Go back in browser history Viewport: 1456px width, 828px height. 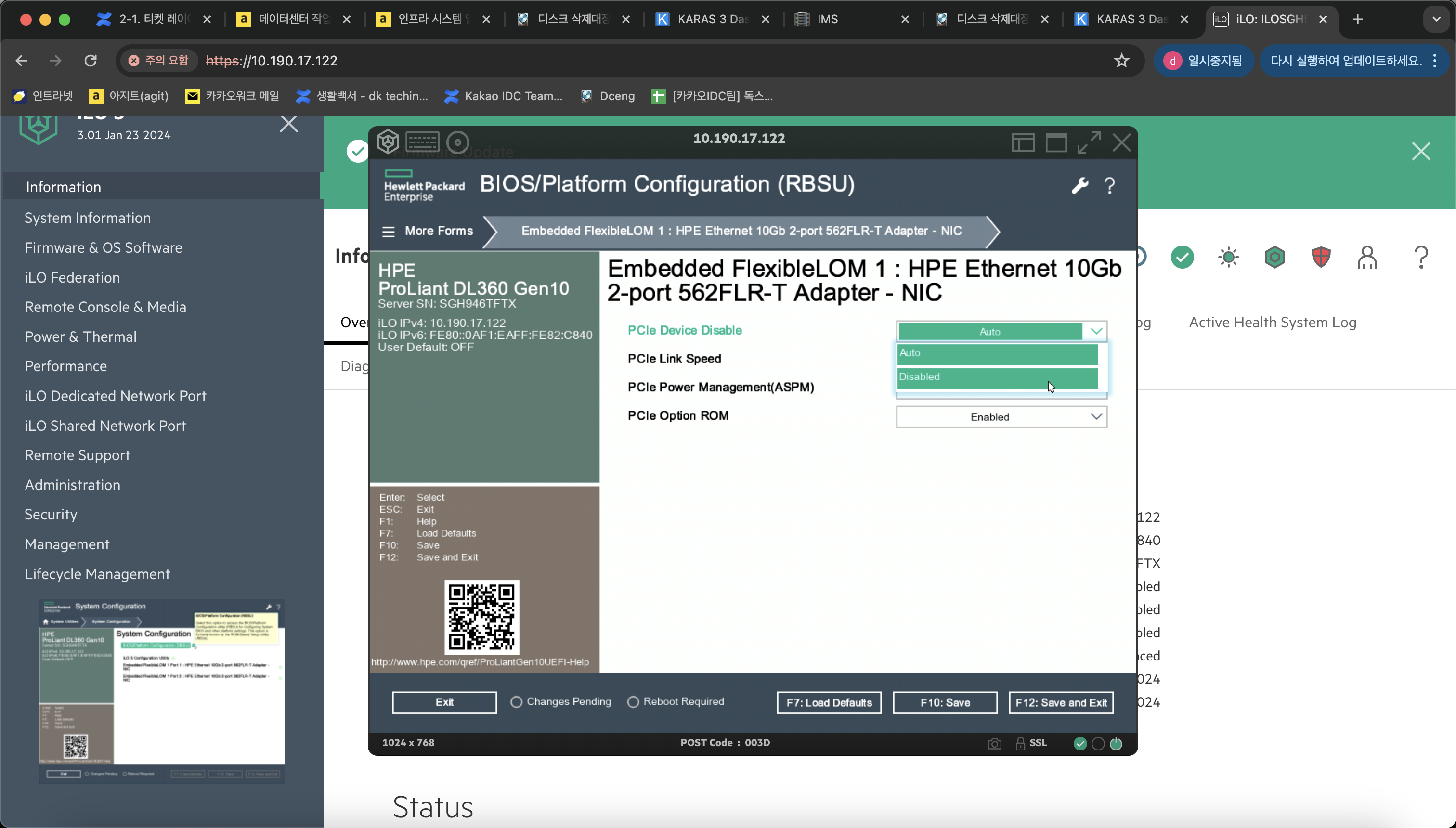point(22,60)
